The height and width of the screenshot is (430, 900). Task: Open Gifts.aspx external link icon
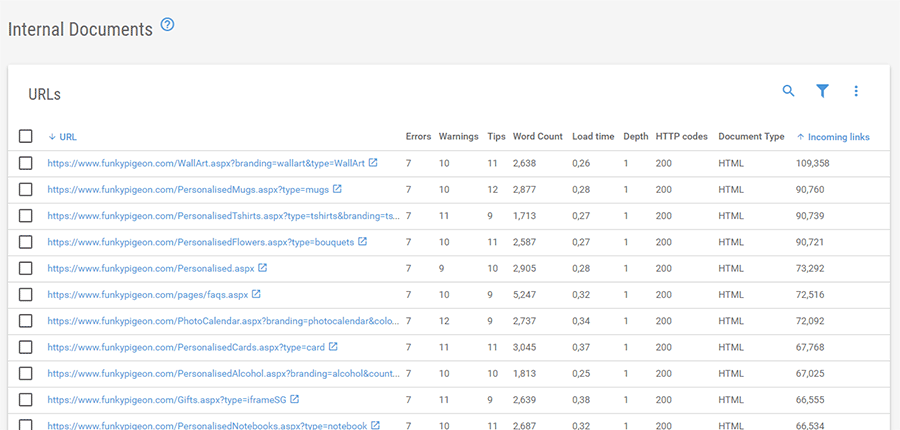295,399
